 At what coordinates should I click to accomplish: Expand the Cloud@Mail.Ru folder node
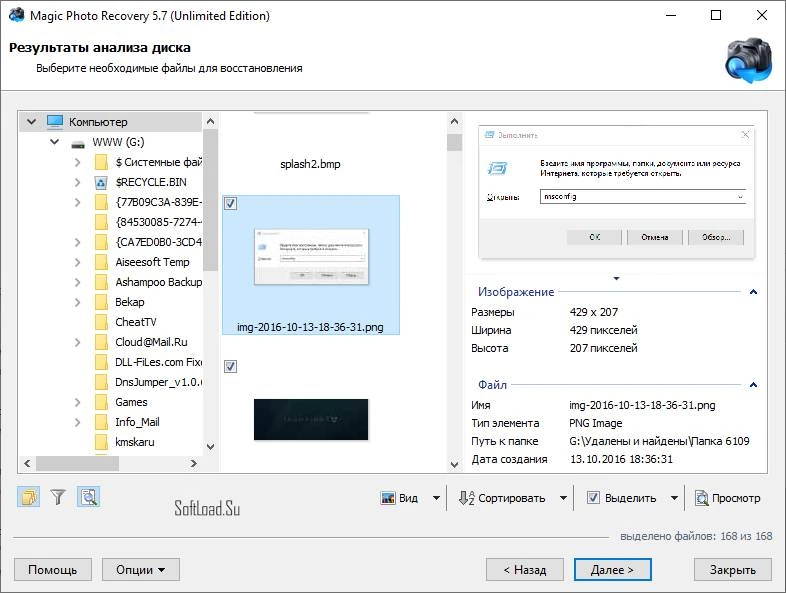coord(78,342)
